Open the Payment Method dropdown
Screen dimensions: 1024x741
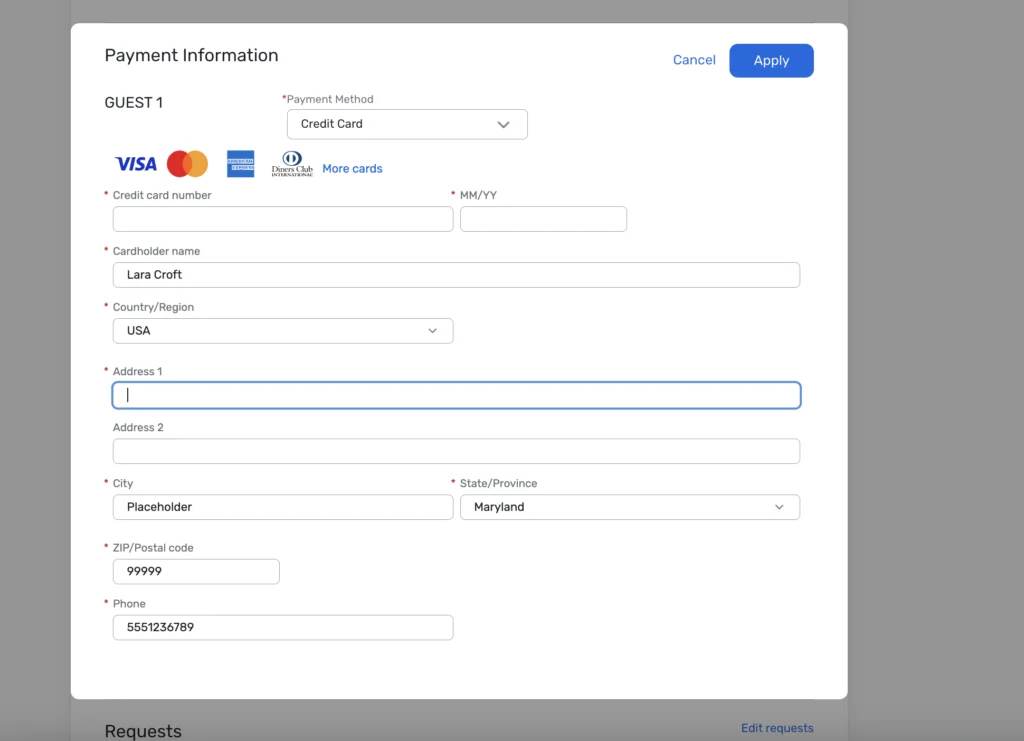click(x=406, y=124)
